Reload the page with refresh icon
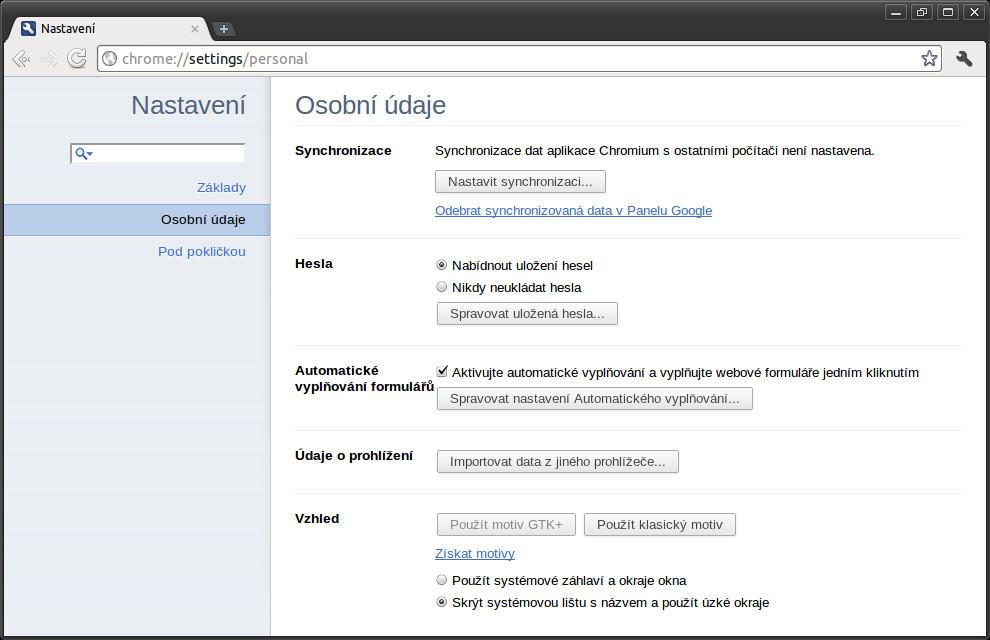The height and width of the screenshot is (640, 990). pyautogui.click(x=77, y=59)
